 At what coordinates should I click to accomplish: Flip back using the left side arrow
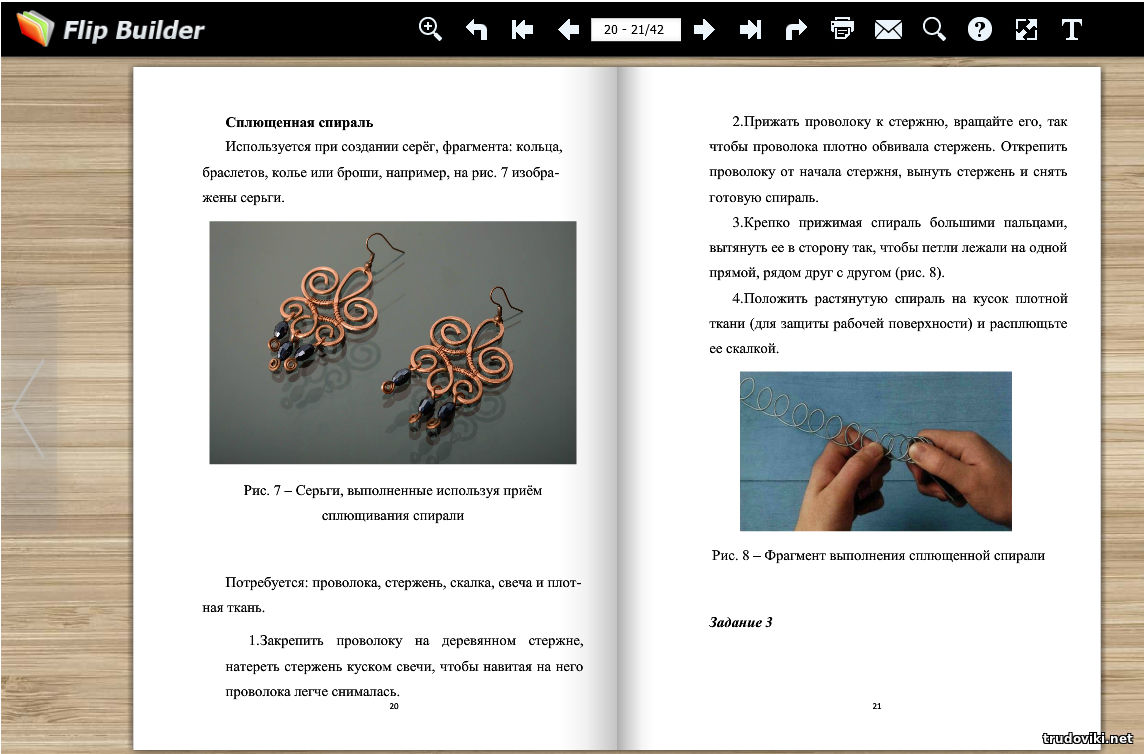[x=28, y=408]
